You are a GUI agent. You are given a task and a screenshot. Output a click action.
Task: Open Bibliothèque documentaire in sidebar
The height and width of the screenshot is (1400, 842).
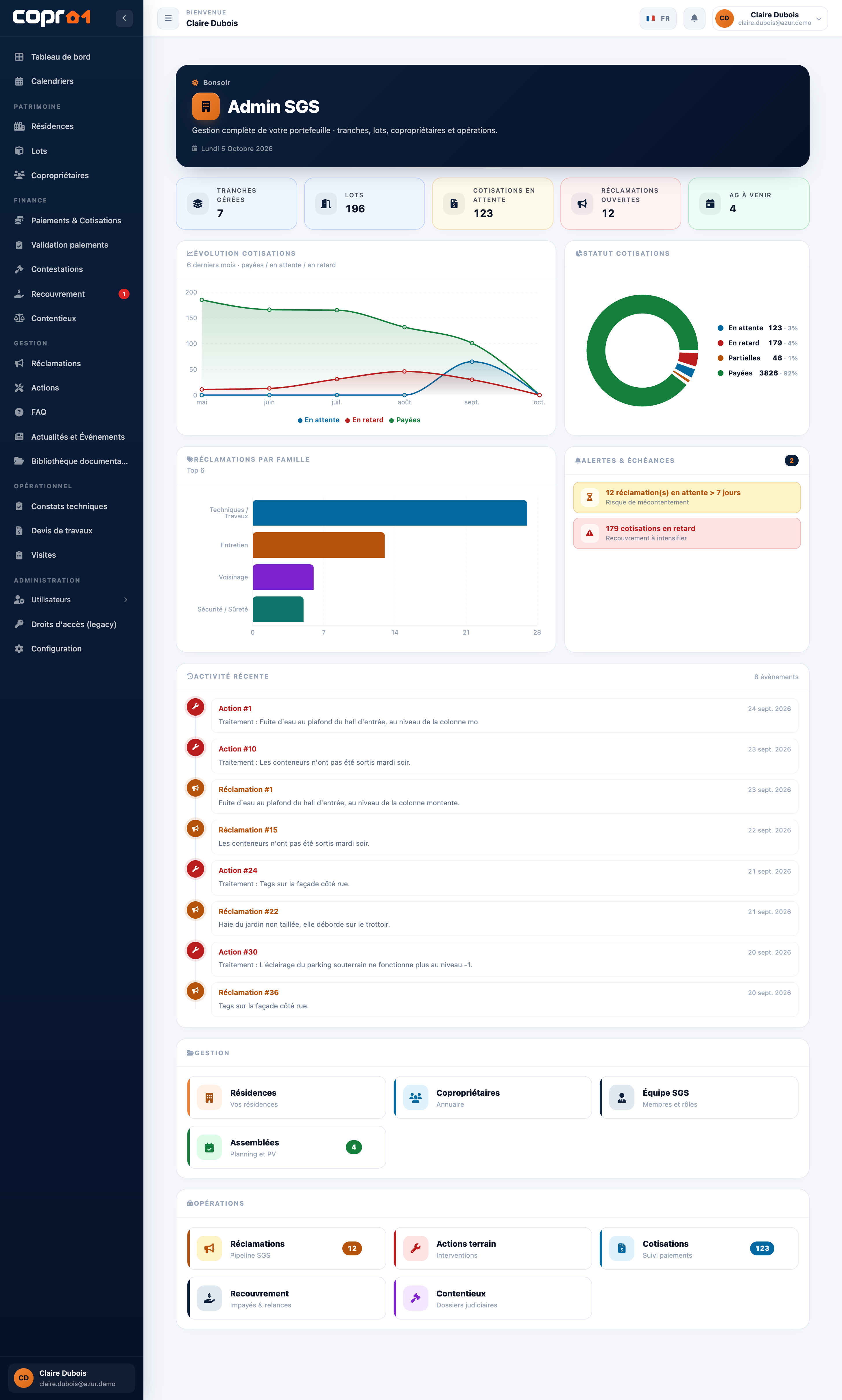pos(71,461)
